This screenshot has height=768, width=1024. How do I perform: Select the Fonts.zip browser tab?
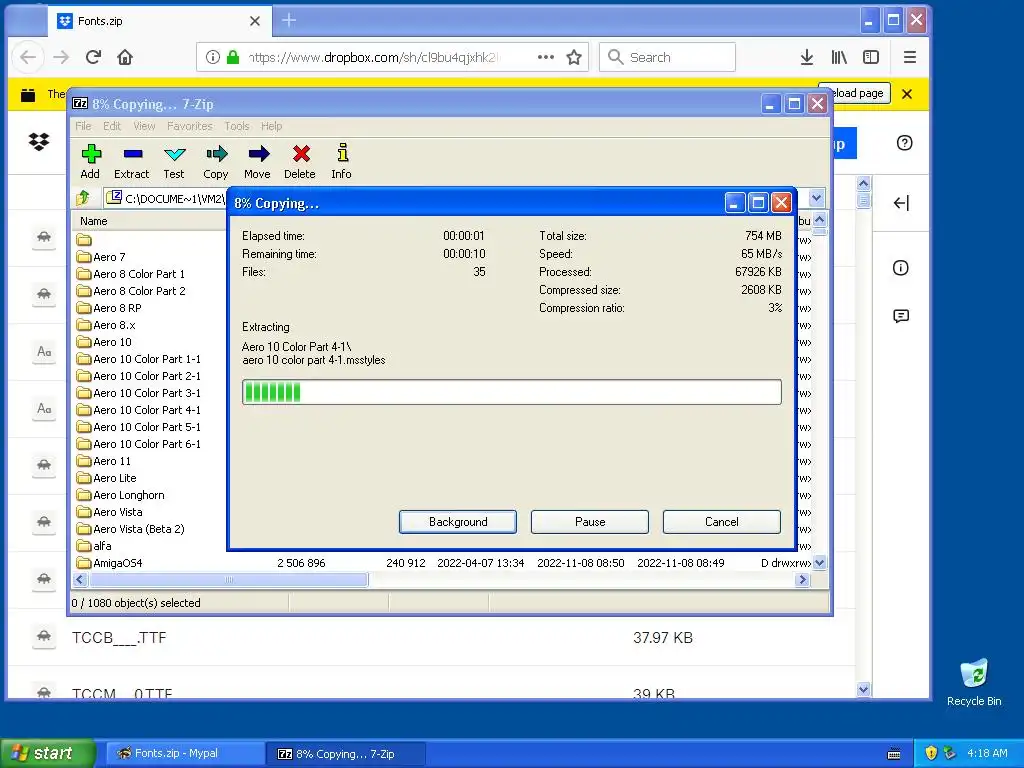(160, 21)
